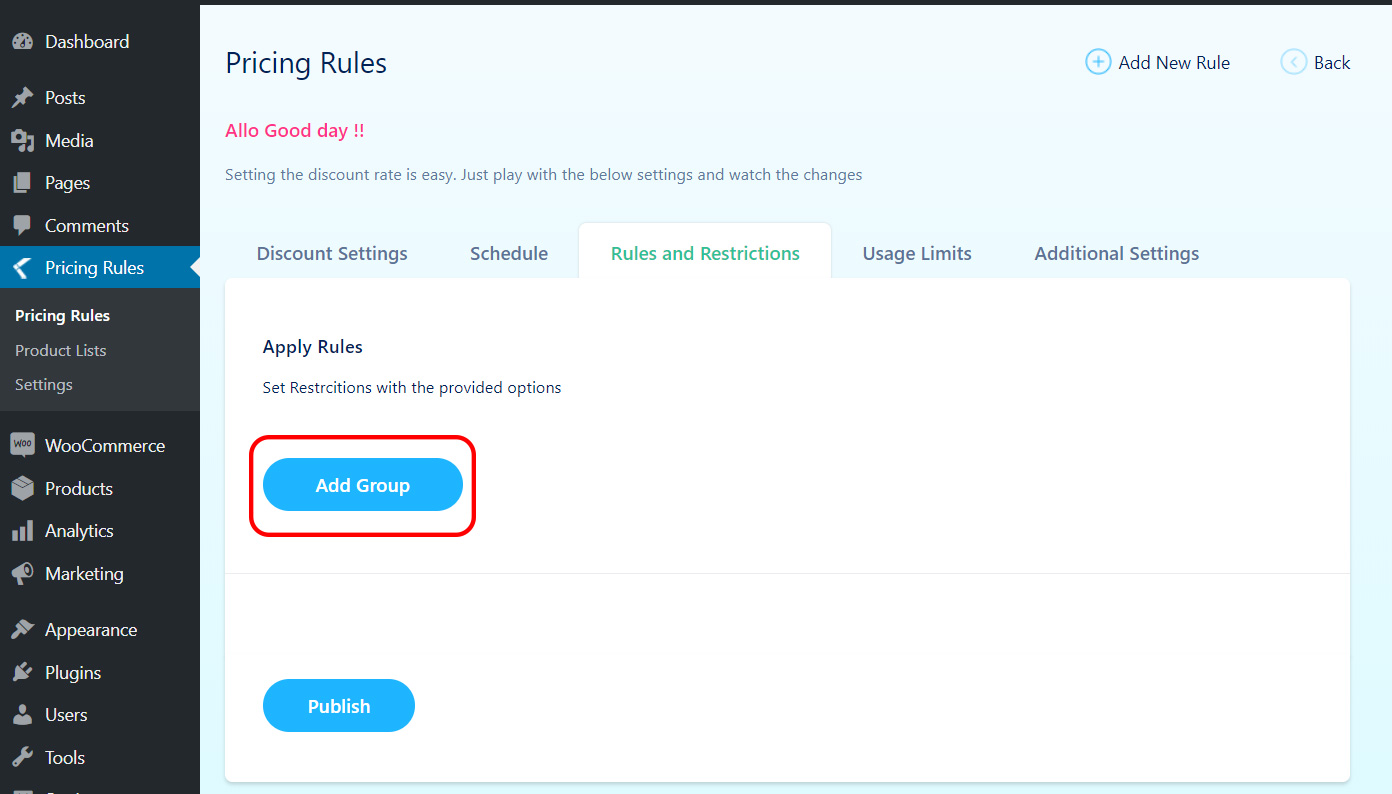1392x794 pixels.
Task: Click the WooCommerce logo icon
Action: coord(22,445)
